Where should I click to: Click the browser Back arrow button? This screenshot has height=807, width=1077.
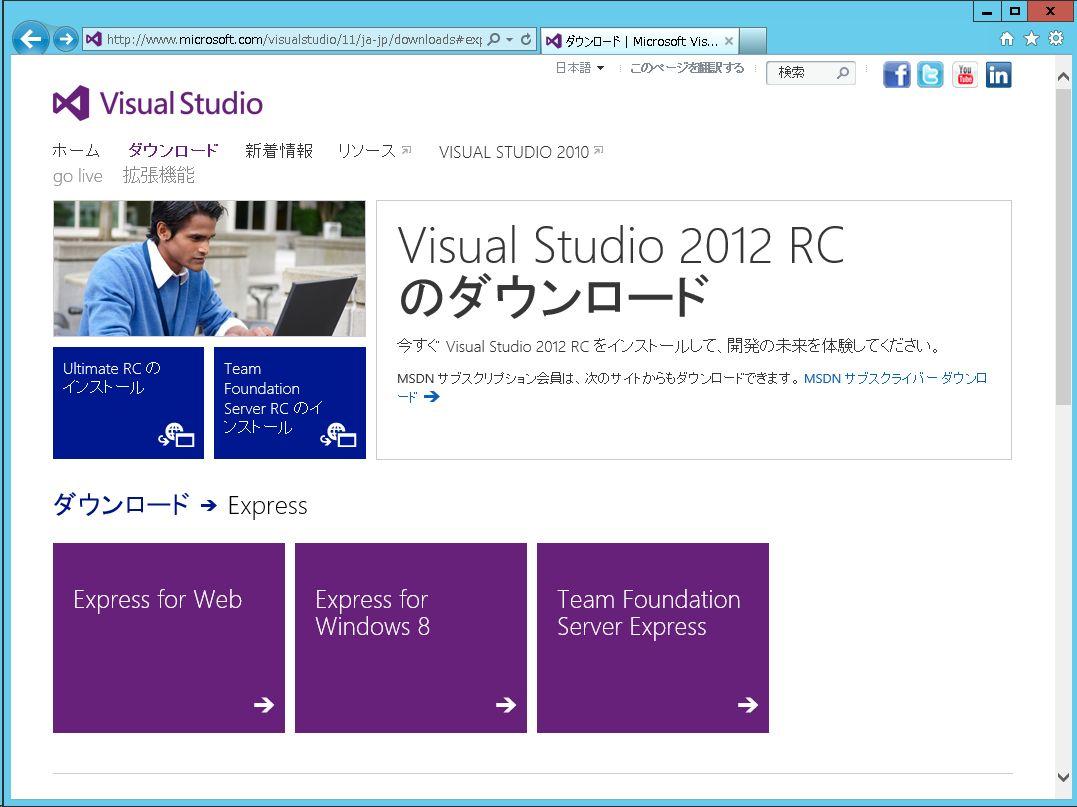click(31, 39)
